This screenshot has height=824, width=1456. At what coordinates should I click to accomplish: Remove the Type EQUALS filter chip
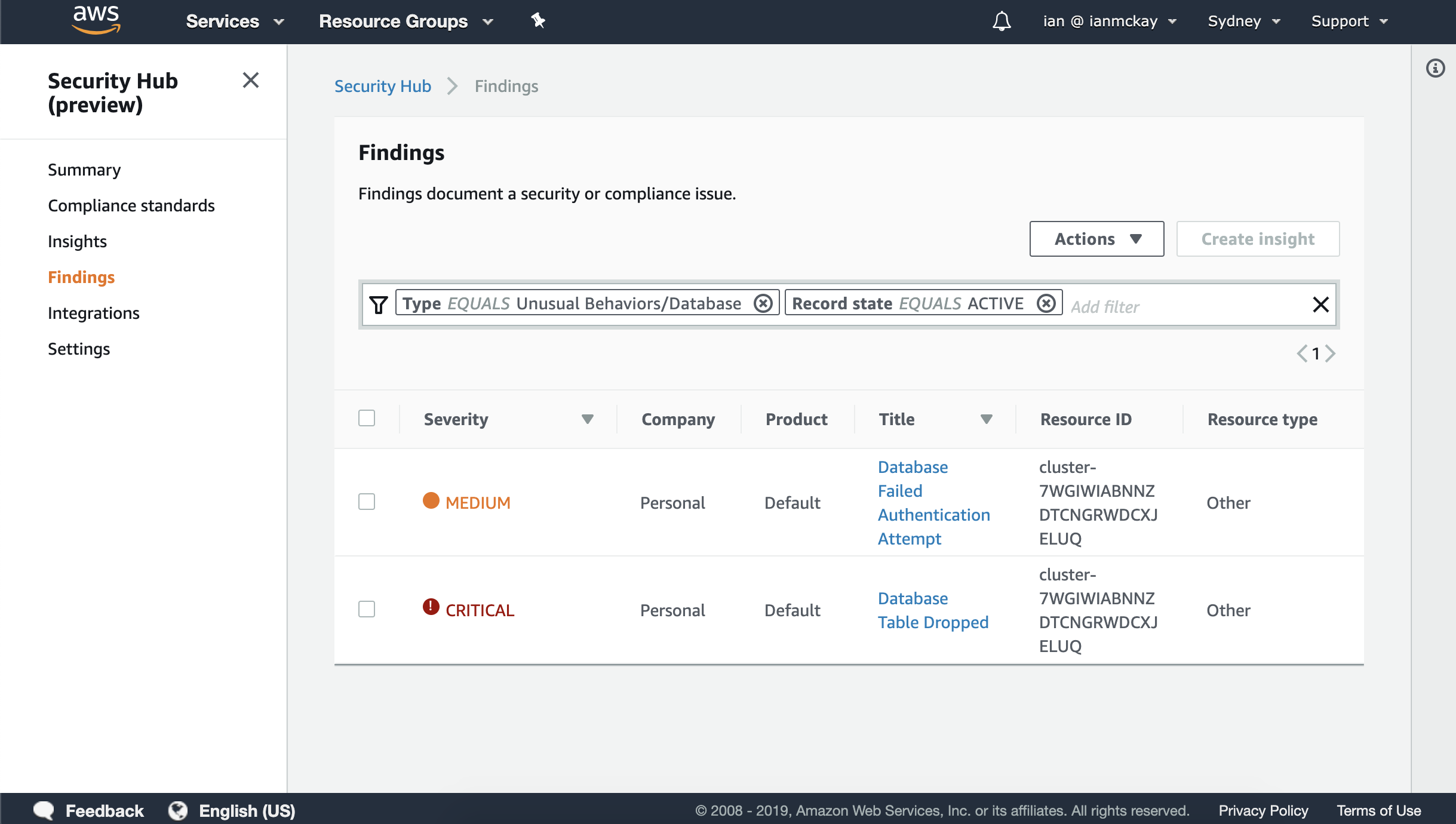[763, 303]
